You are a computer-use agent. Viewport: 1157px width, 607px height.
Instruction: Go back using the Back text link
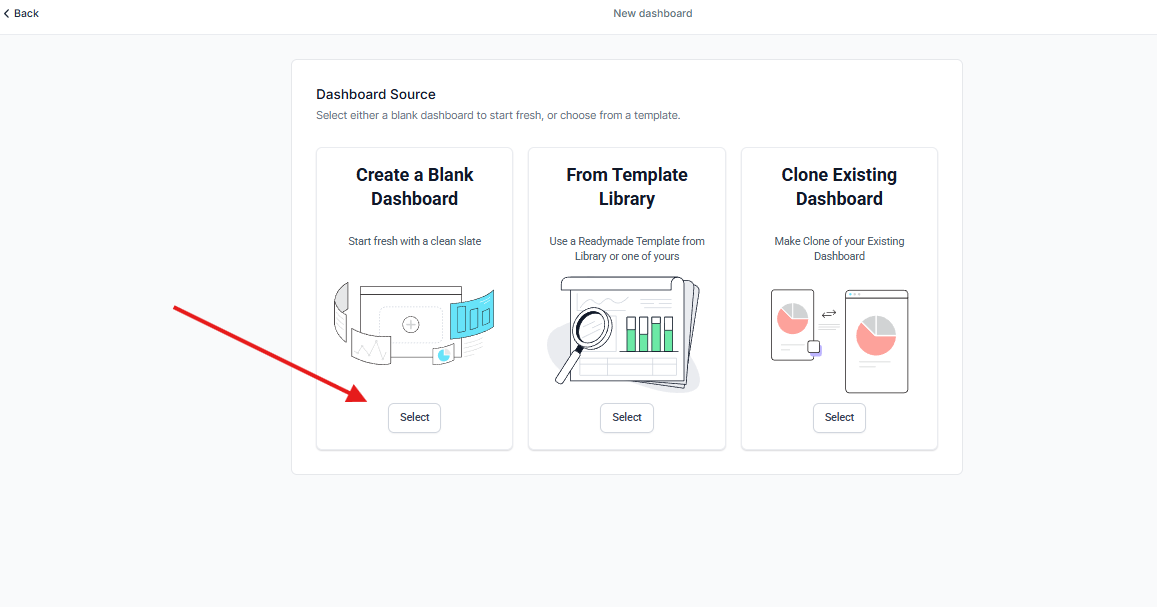(27, 13)
